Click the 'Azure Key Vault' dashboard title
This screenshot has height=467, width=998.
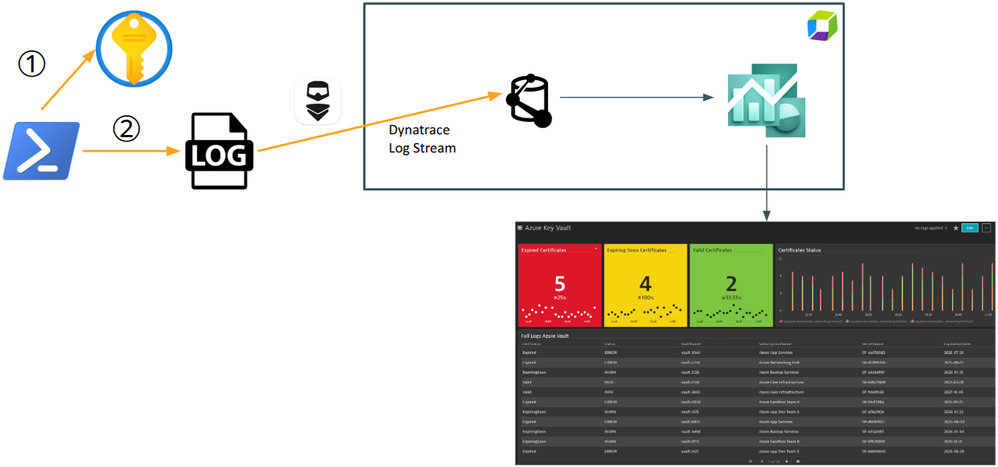[x=548, y=228]
